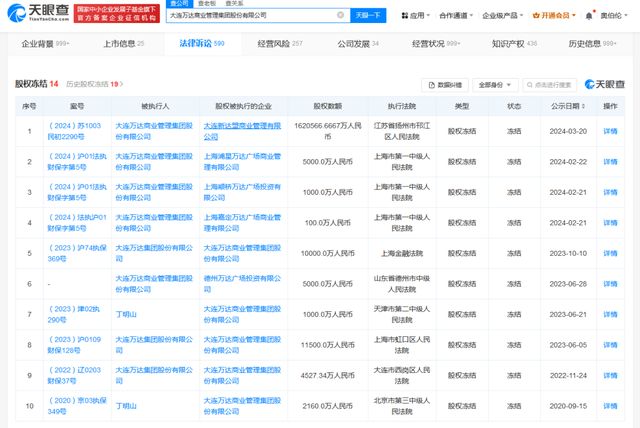Click the 1620566.6667万人民币 amount cell

(328, 131)
